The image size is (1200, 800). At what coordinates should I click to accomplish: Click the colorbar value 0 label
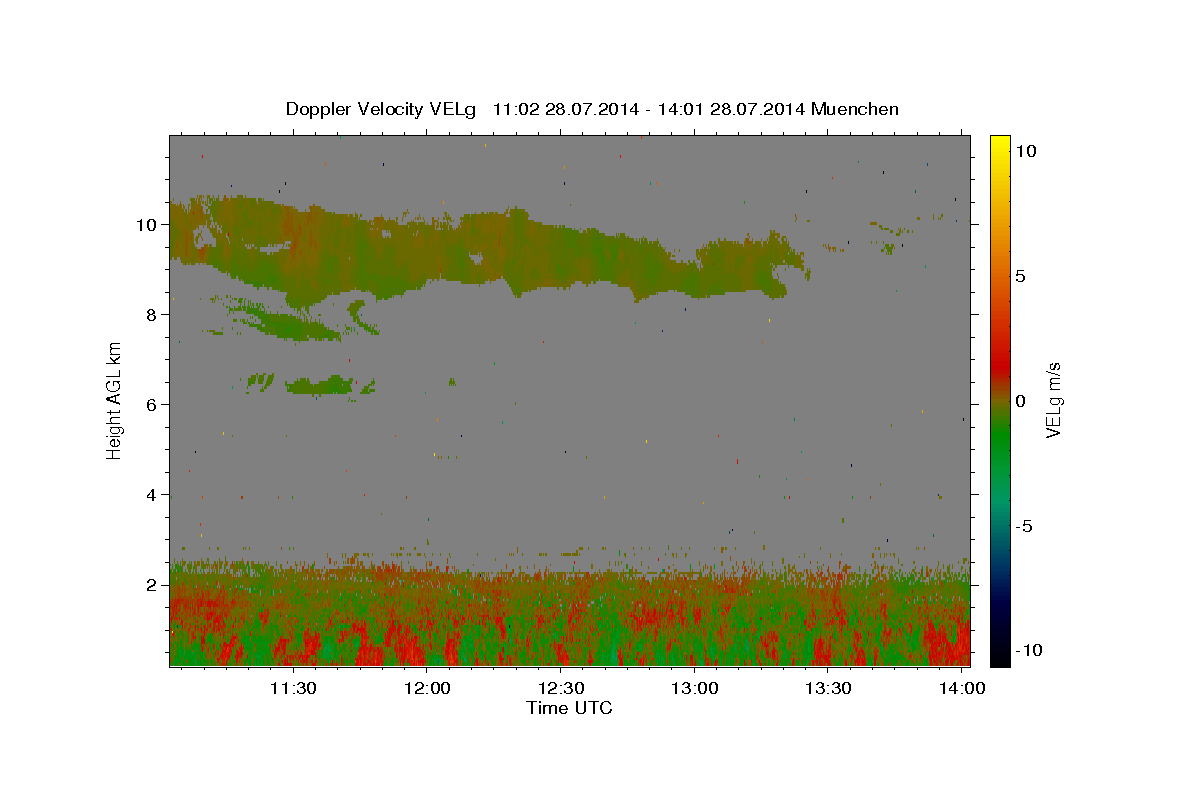click(1020, 401)
